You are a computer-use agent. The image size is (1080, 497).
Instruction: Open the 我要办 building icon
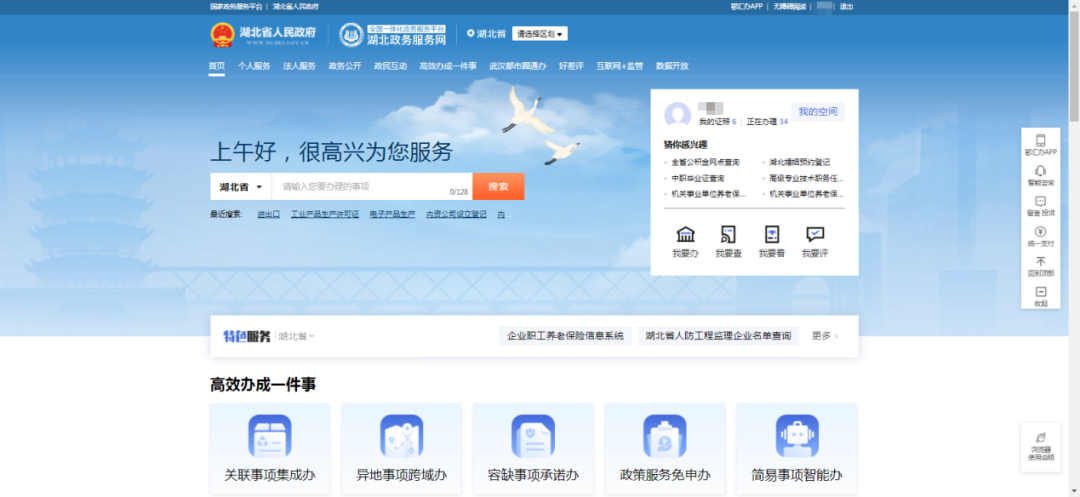685,234
